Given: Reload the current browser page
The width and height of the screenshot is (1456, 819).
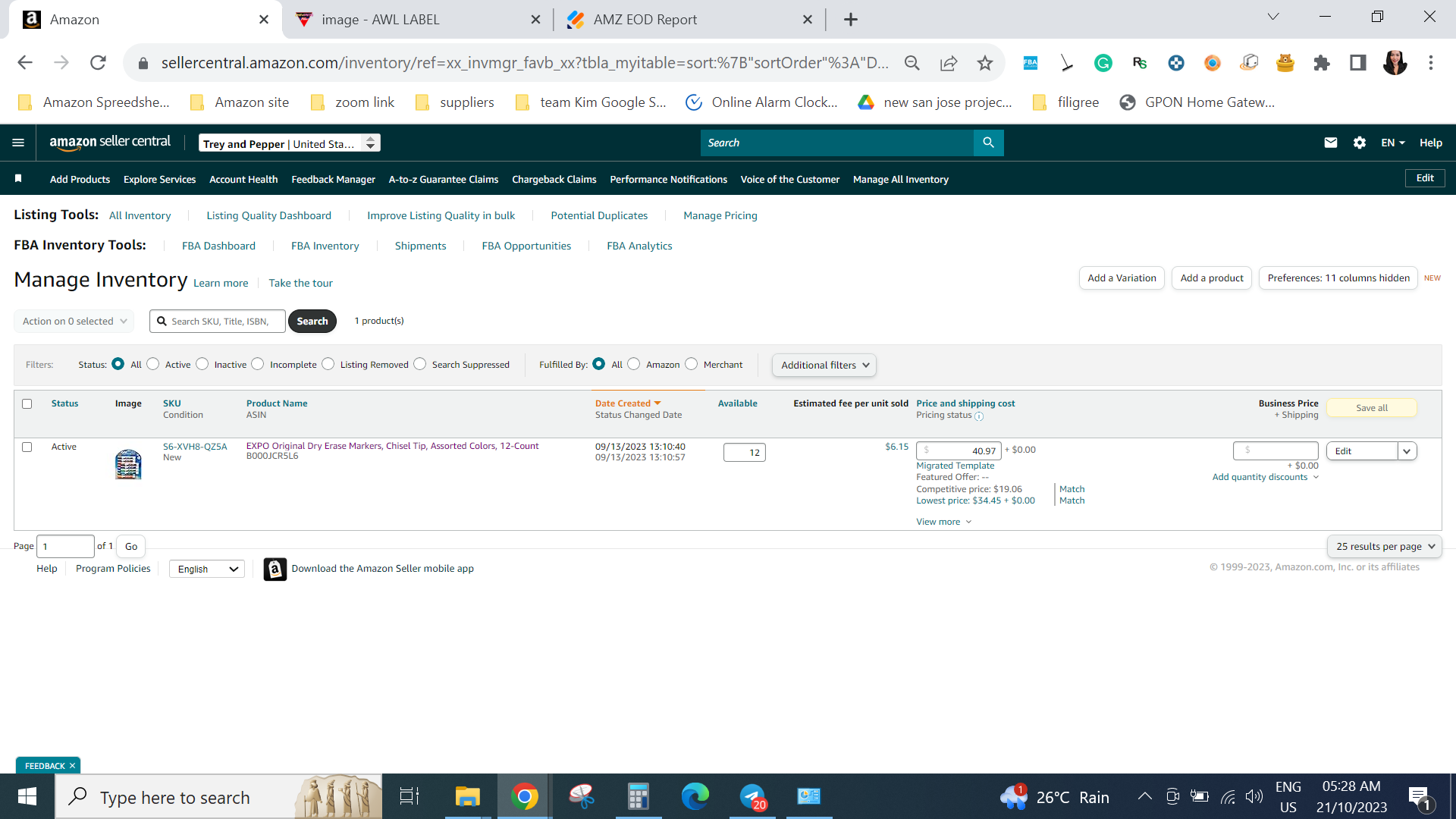Looking at the screenshot, I should [98, 63].
